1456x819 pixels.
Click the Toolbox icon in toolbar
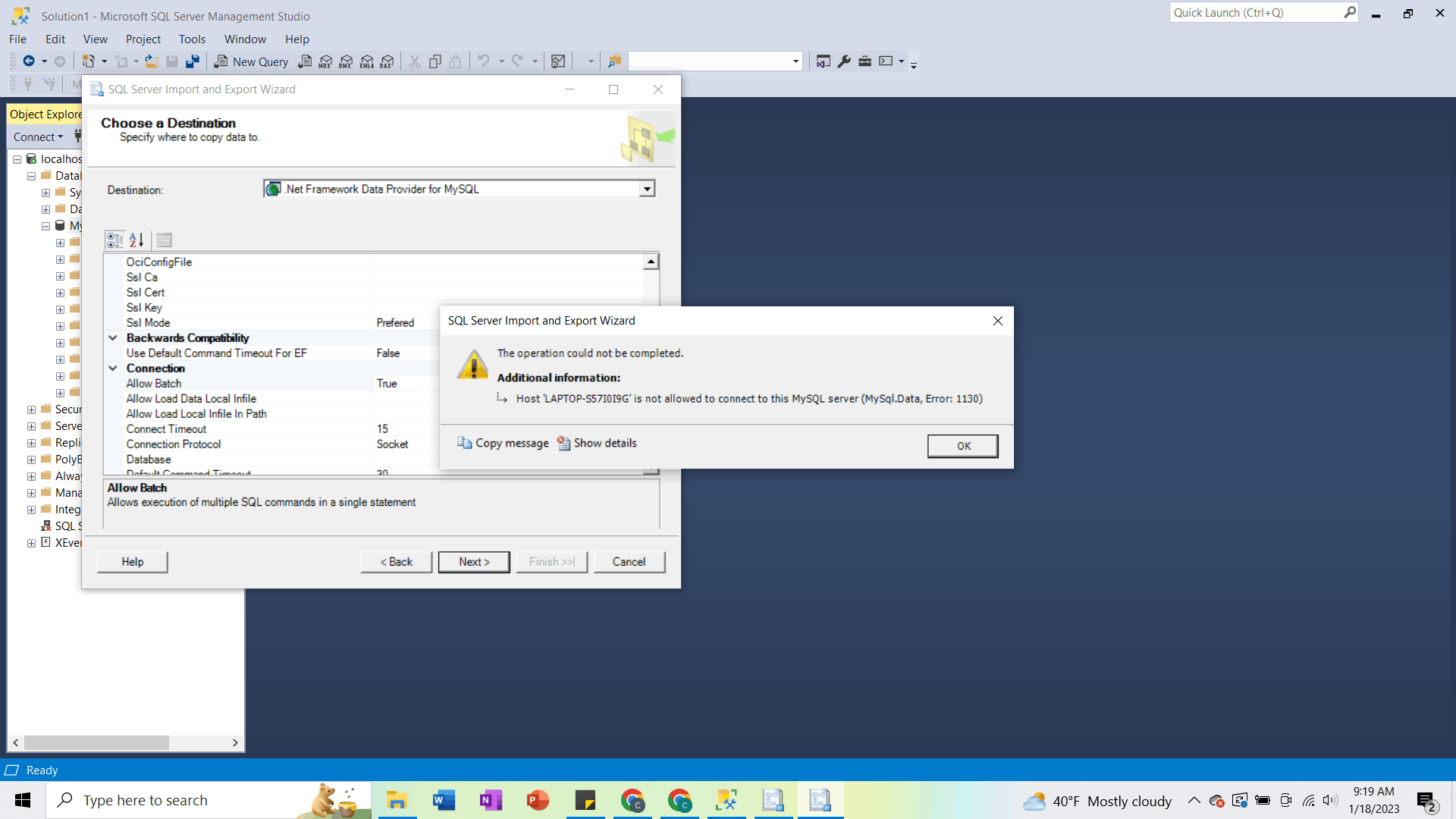(864, 61)
